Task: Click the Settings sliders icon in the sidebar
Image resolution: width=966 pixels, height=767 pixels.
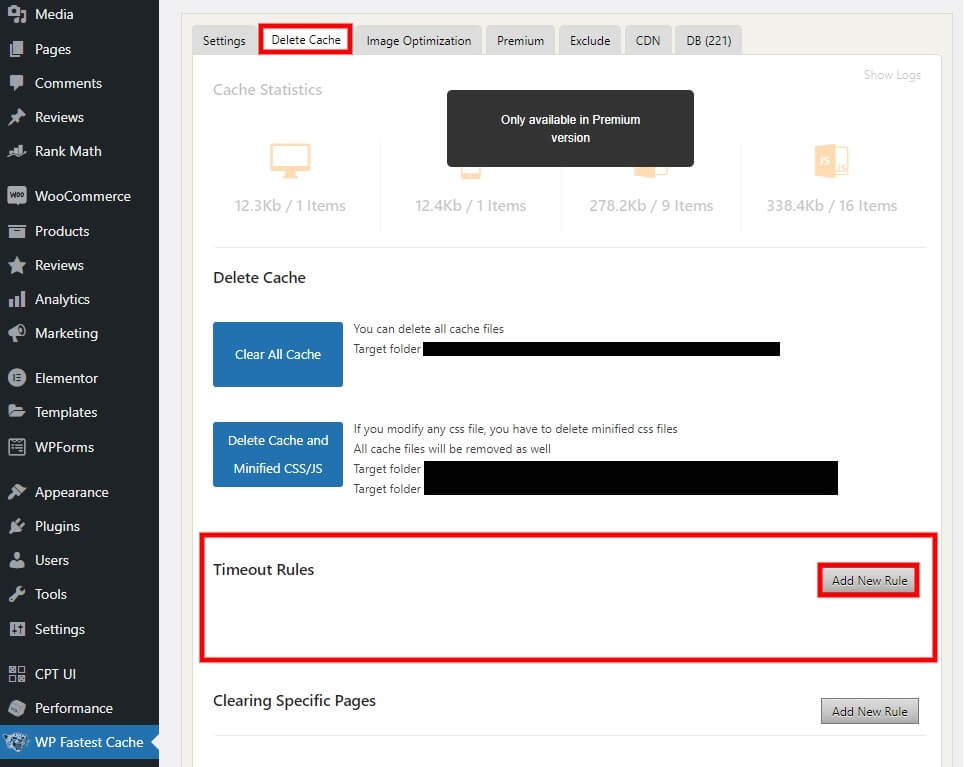Action: 17,629
